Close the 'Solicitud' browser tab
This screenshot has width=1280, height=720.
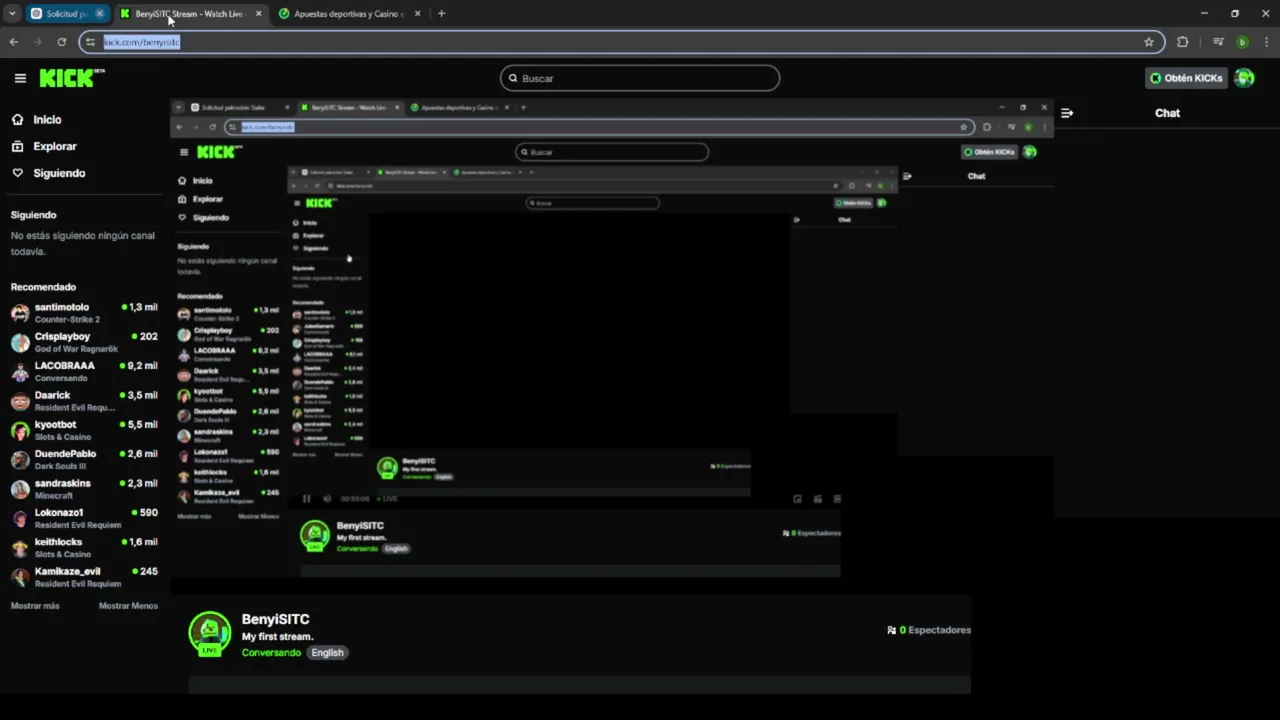99,14
